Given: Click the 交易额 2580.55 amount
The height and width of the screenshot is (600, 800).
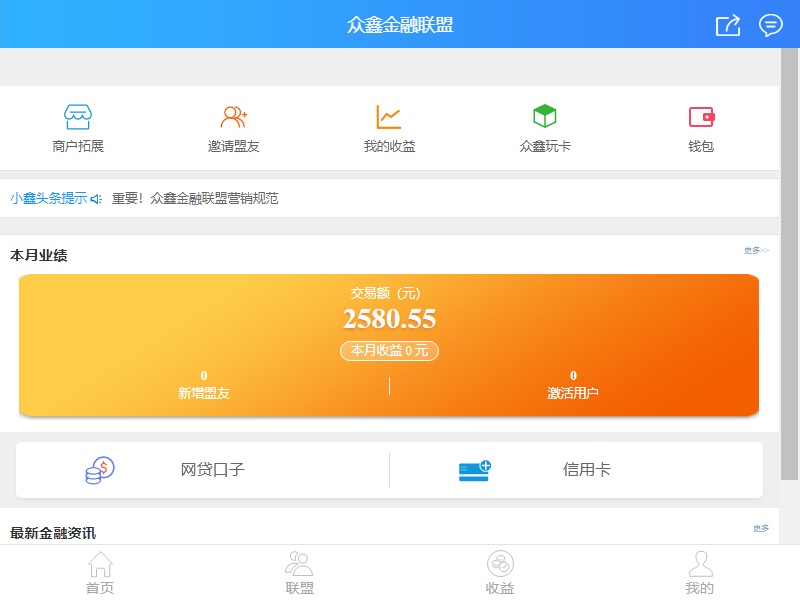Looking at the screenshot, I should [x=389, y=319].
